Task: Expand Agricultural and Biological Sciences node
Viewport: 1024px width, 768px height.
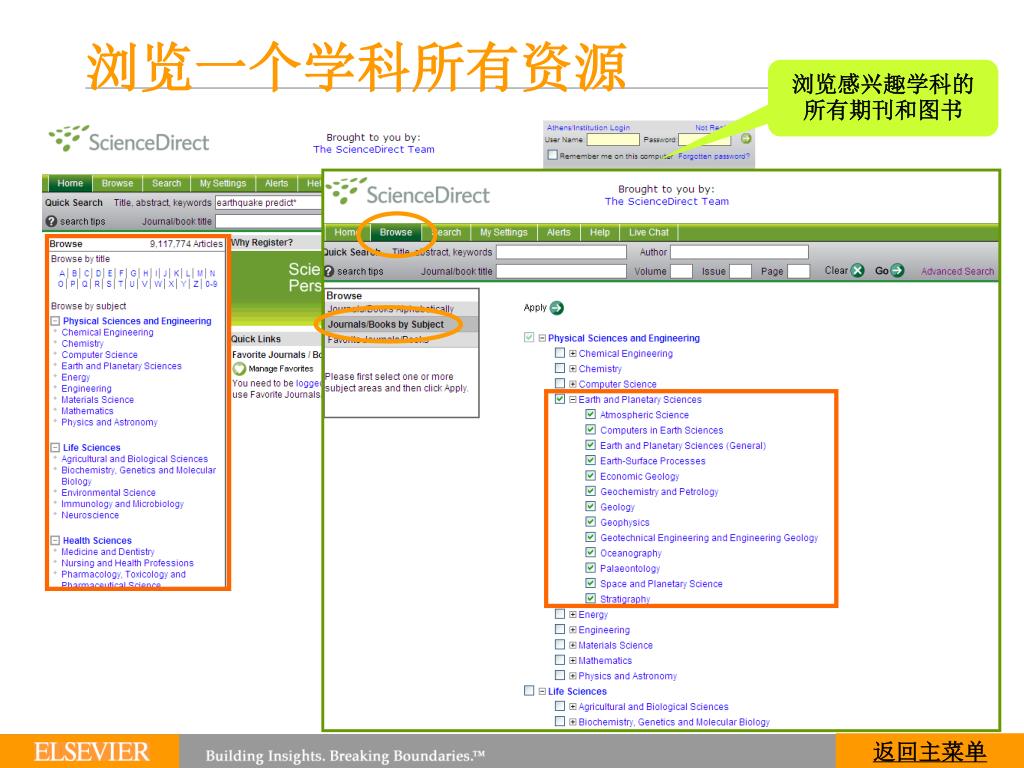Action: pyautogui.click(x=573, y=707)
